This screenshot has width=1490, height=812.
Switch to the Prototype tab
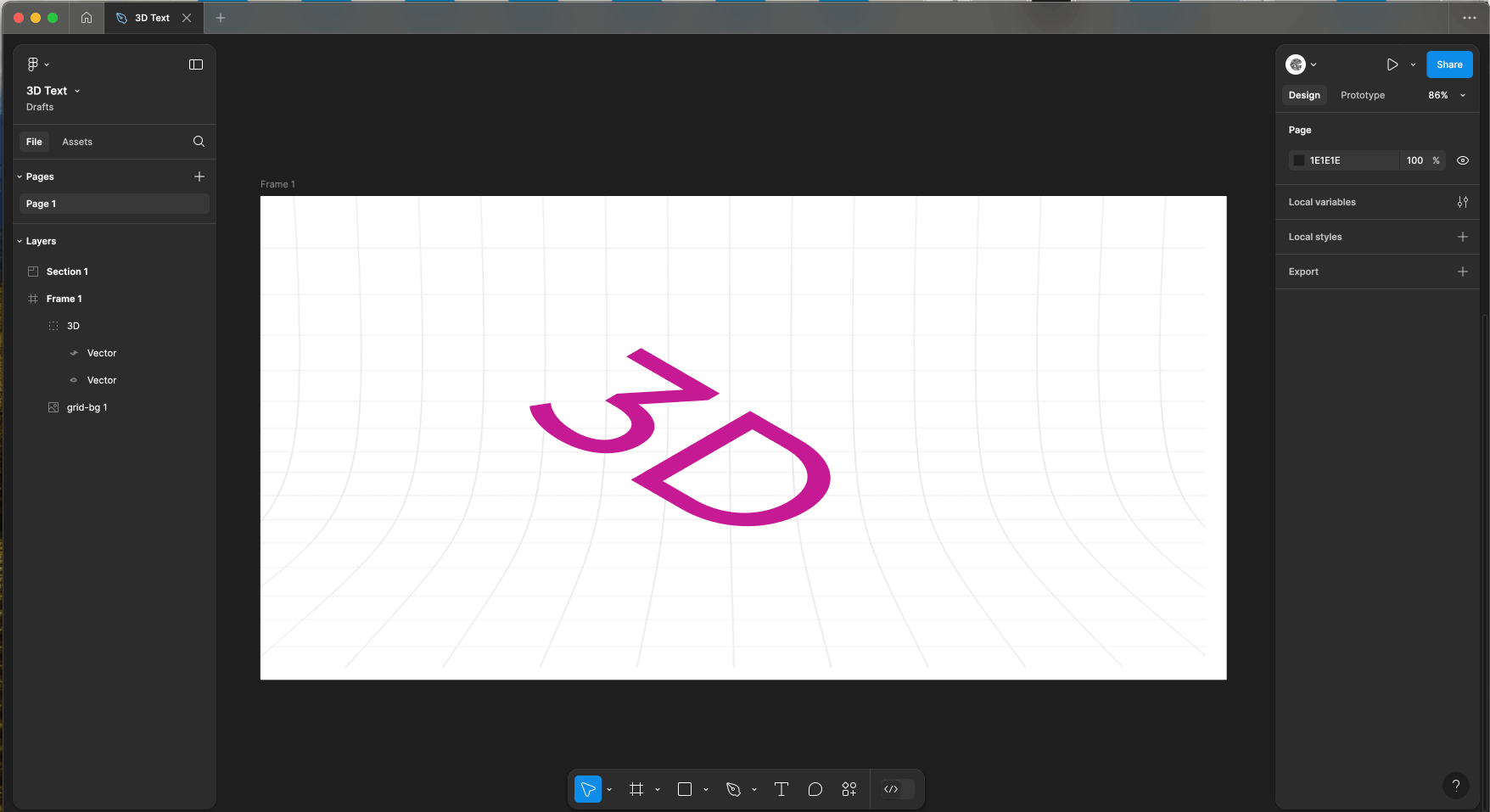coord(1362,95)
